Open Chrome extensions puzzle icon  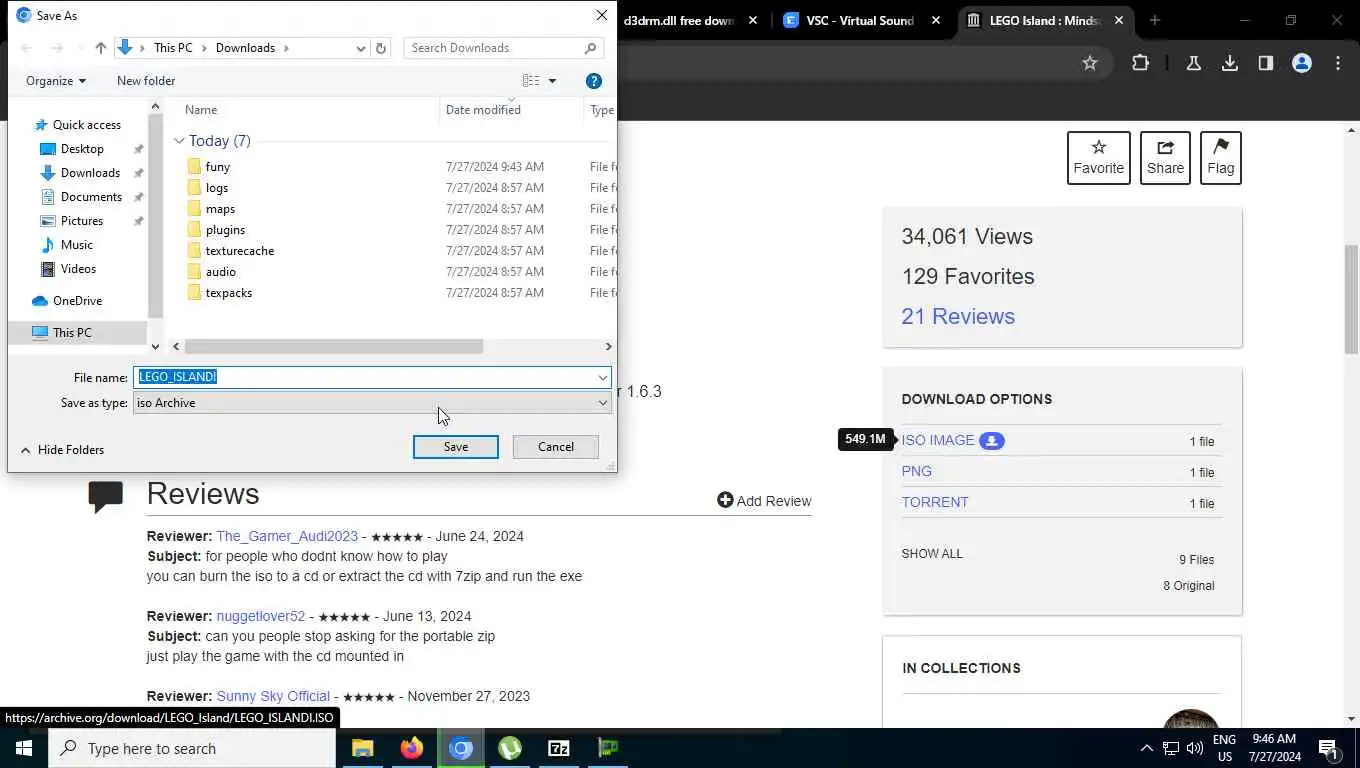[x=1140, y=63]
